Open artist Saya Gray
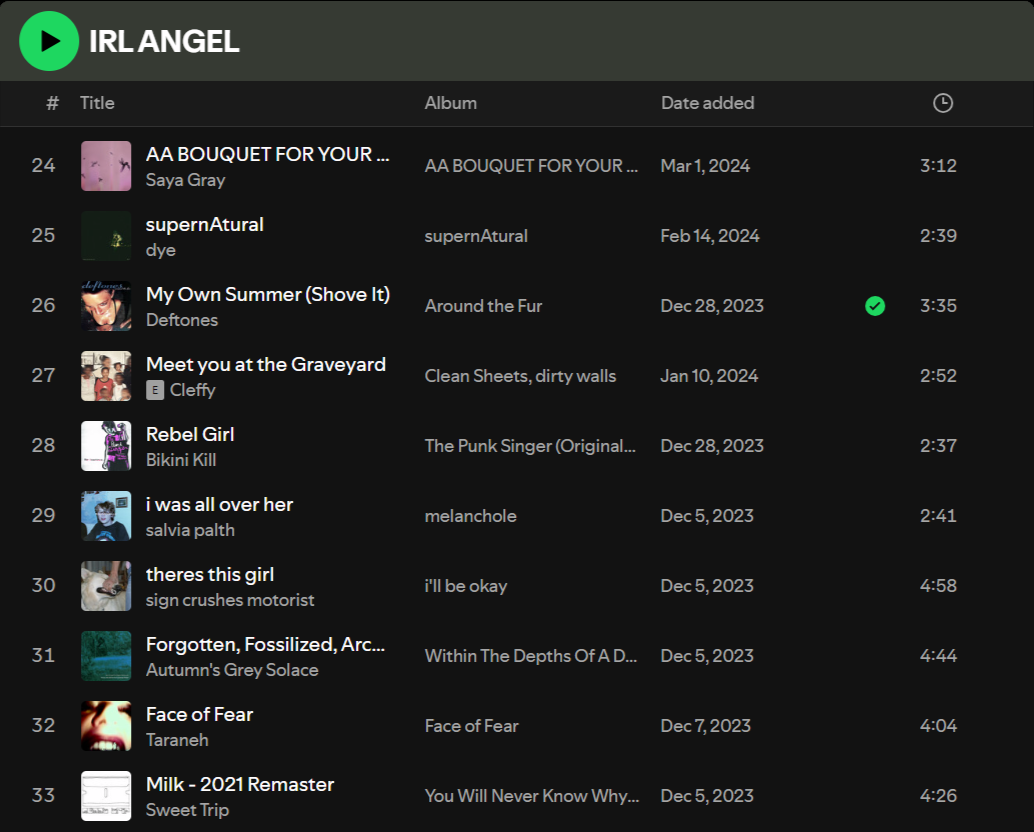 (x=185, y=180)
